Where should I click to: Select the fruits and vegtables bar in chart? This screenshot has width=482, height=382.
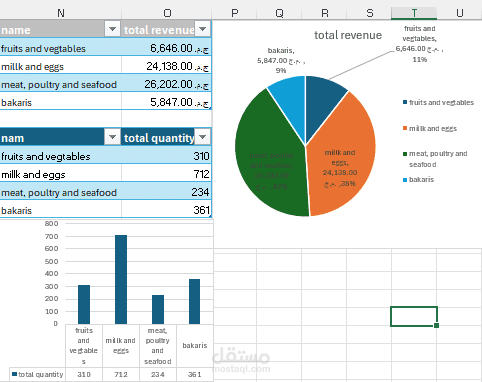(x=84, y=304)
